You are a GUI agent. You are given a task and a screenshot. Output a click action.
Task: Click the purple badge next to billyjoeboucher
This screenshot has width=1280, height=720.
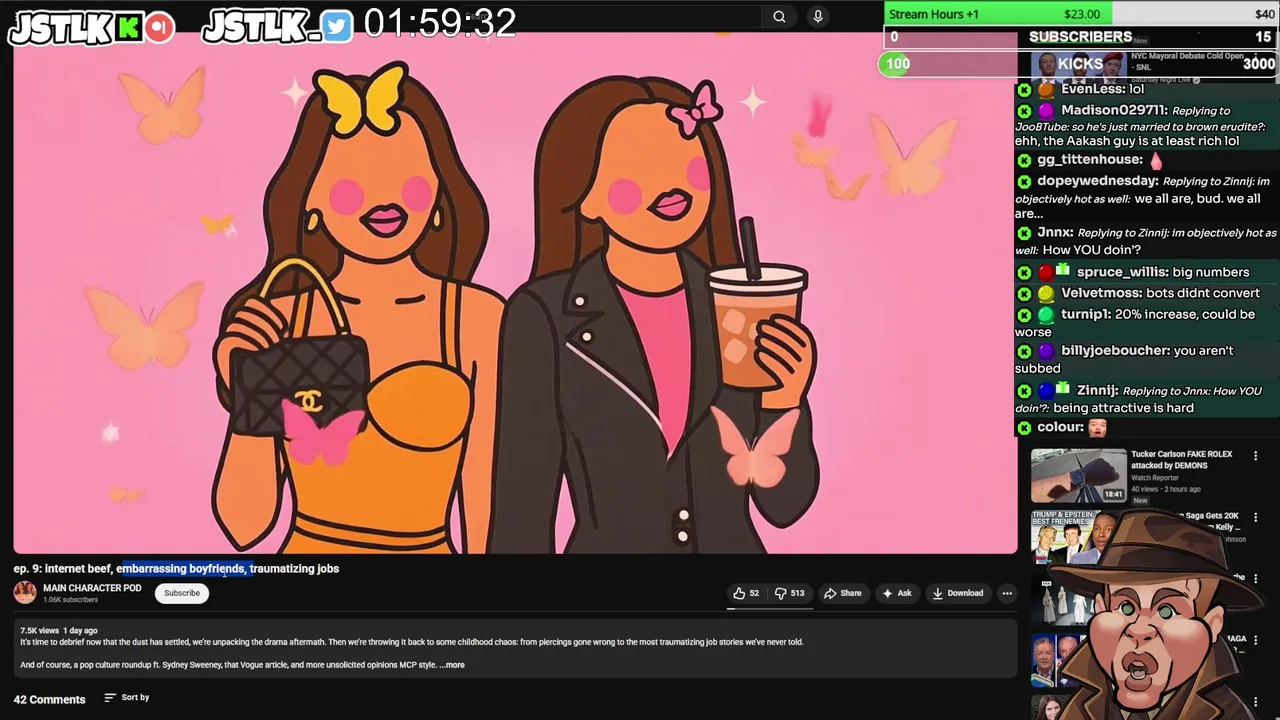pyautogui.click(x=1046, y=352)
